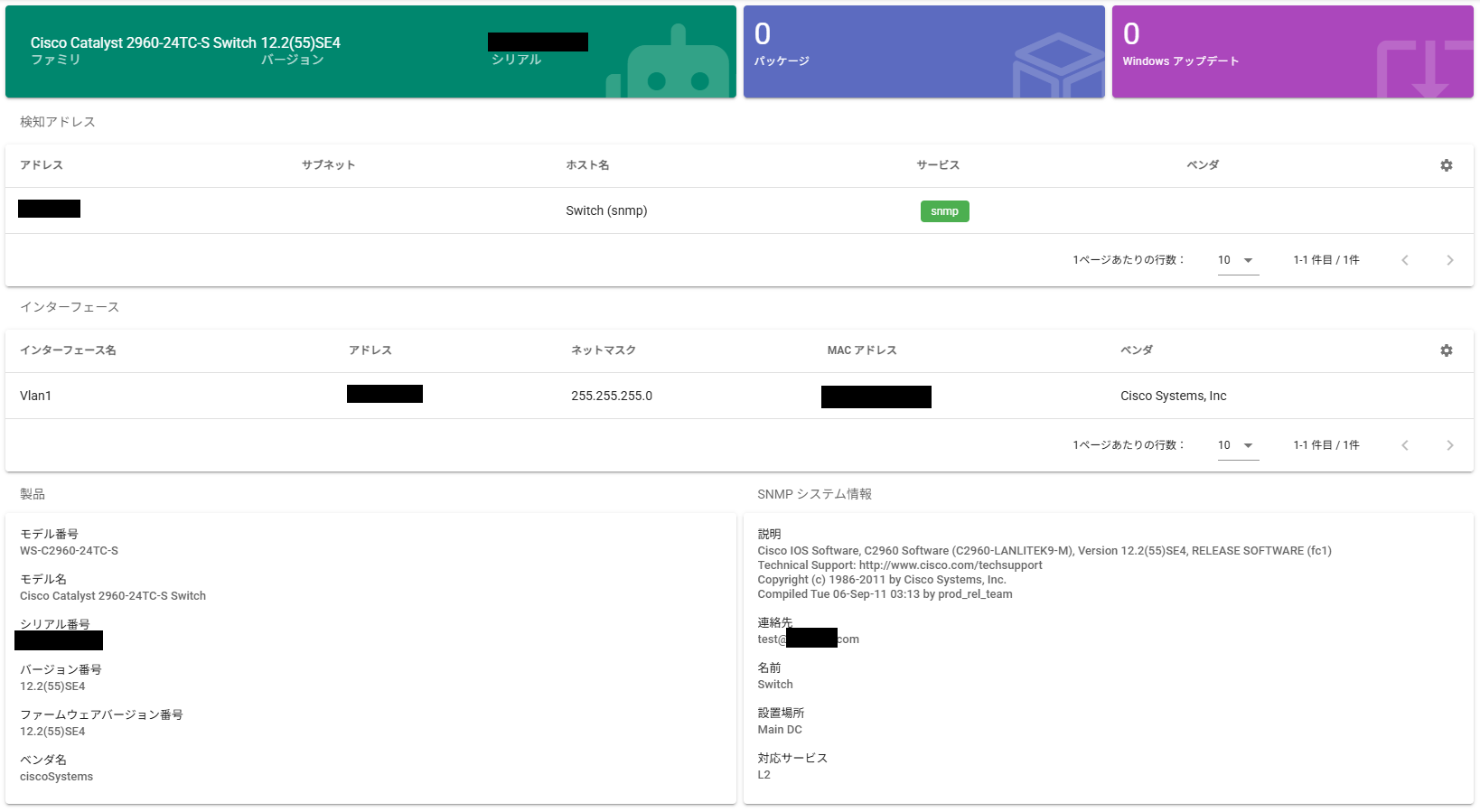
Task: Open settings gear for detected addresses table
Action: click(x=1446, y=165)
